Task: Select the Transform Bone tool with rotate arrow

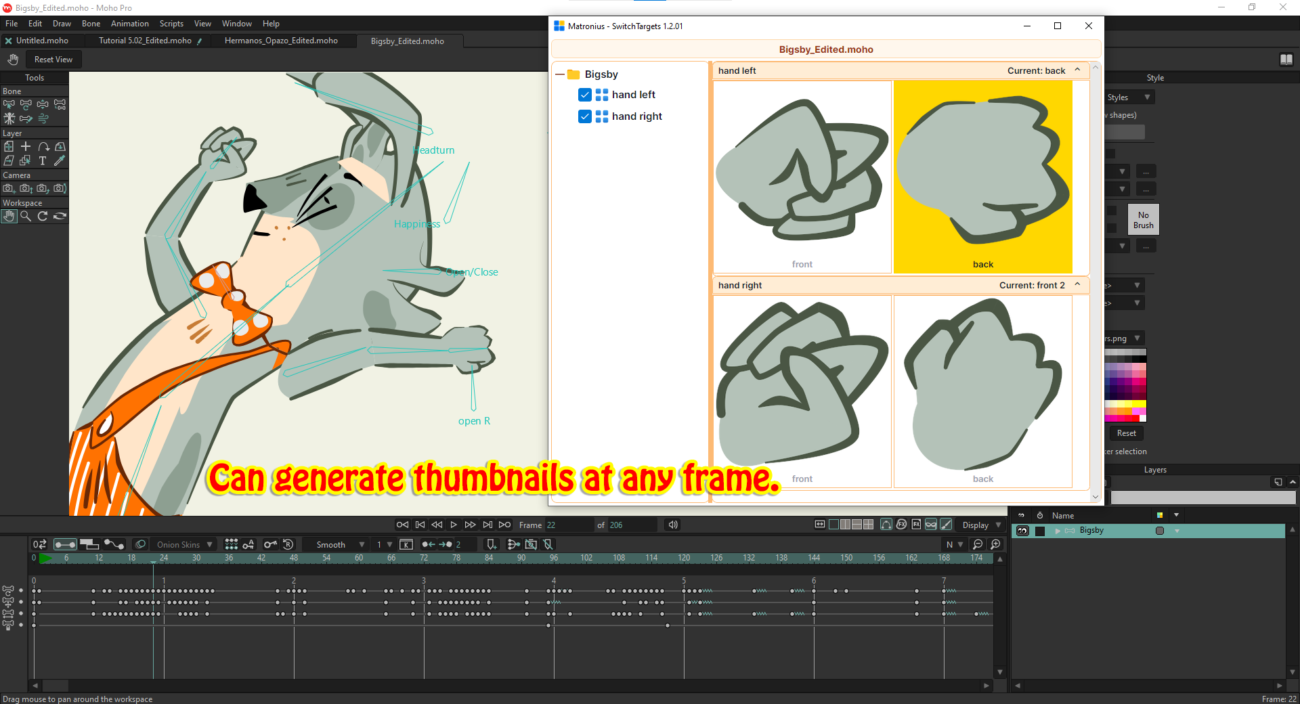Action: pos(26,104)
